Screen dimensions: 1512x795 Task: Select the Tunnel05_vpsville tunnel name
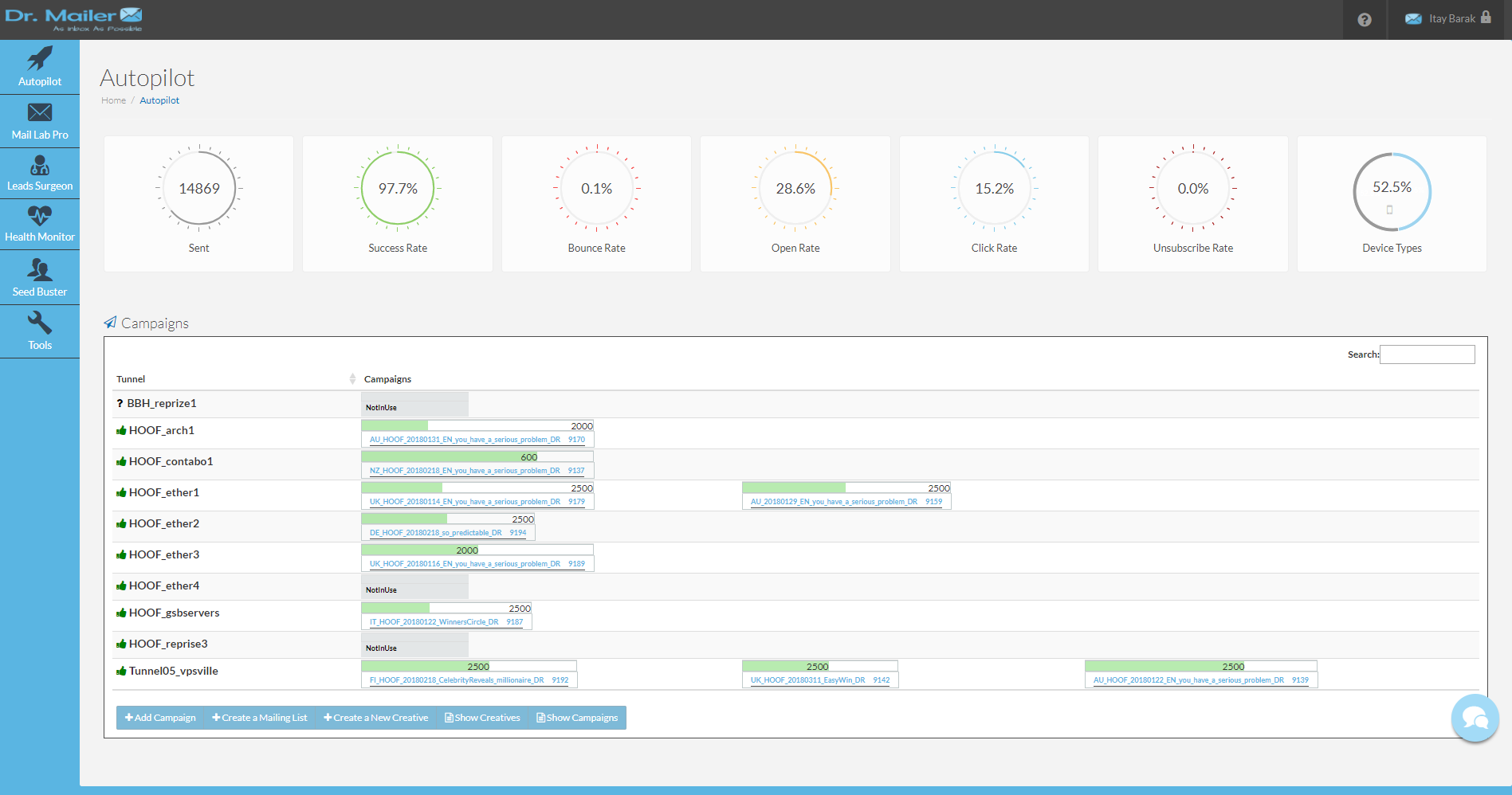[x=174, y=671]
